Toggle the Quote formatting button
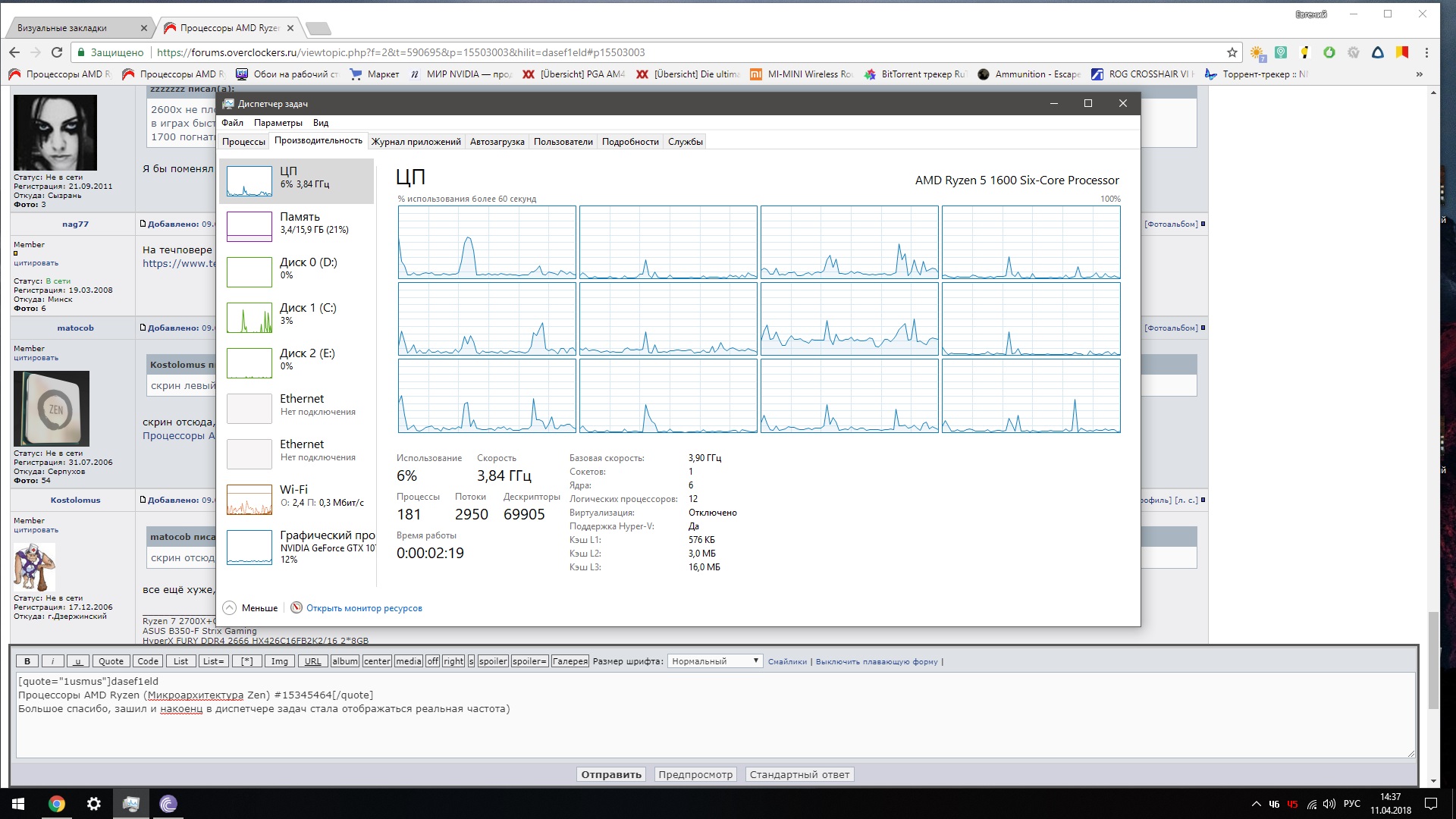The width and height of the screenshot is (1456, 819). (111, 661)
